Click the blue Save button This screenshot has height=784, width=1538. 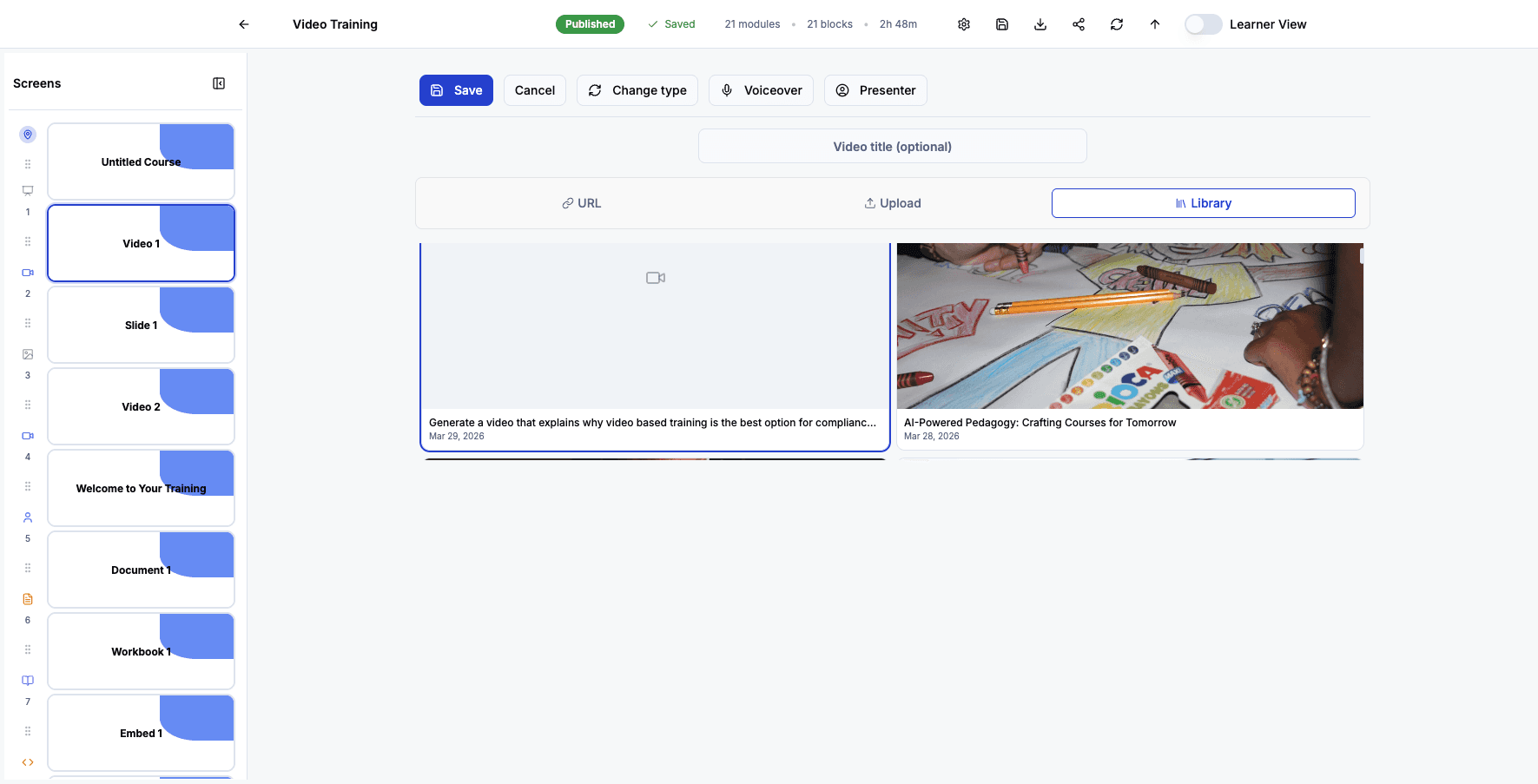(456, 89)
